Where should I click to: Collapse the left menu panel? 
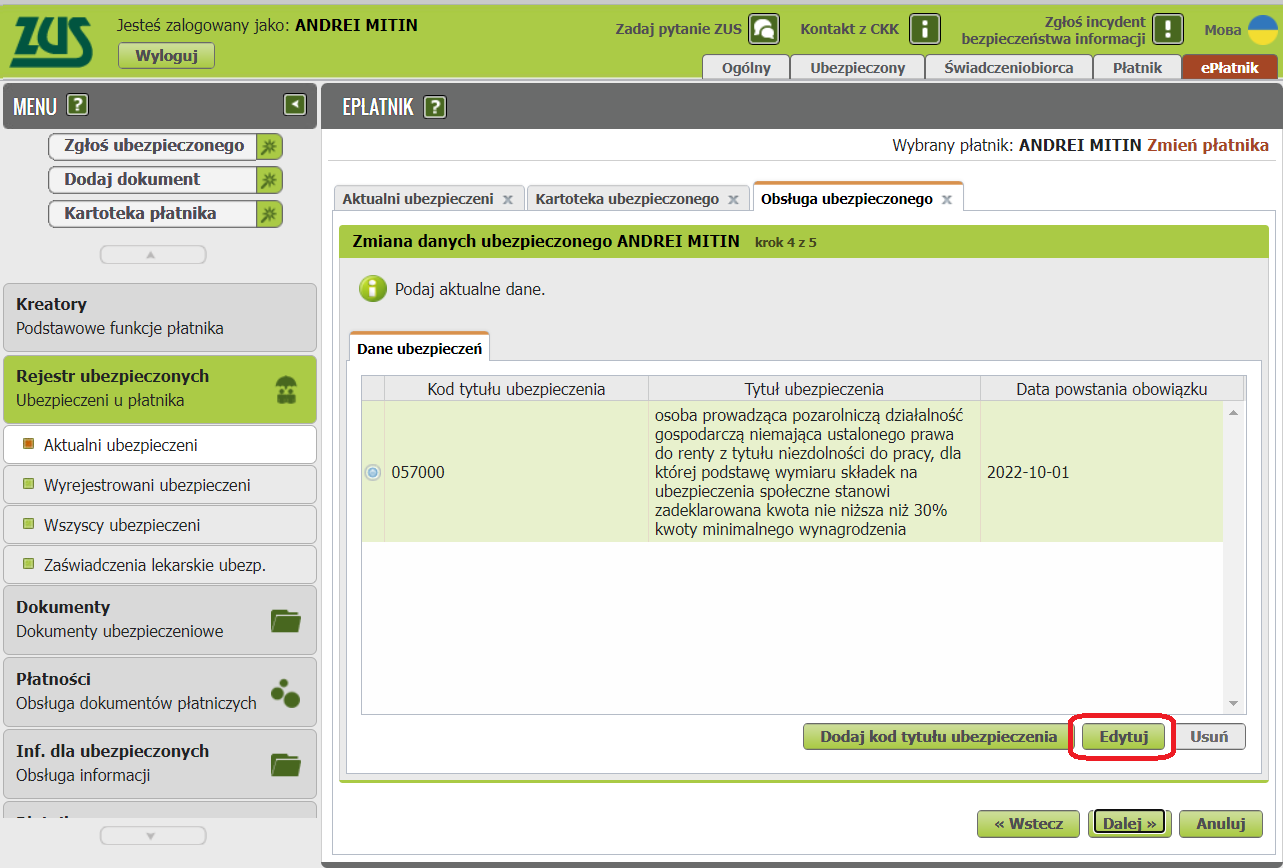[294, 104]
